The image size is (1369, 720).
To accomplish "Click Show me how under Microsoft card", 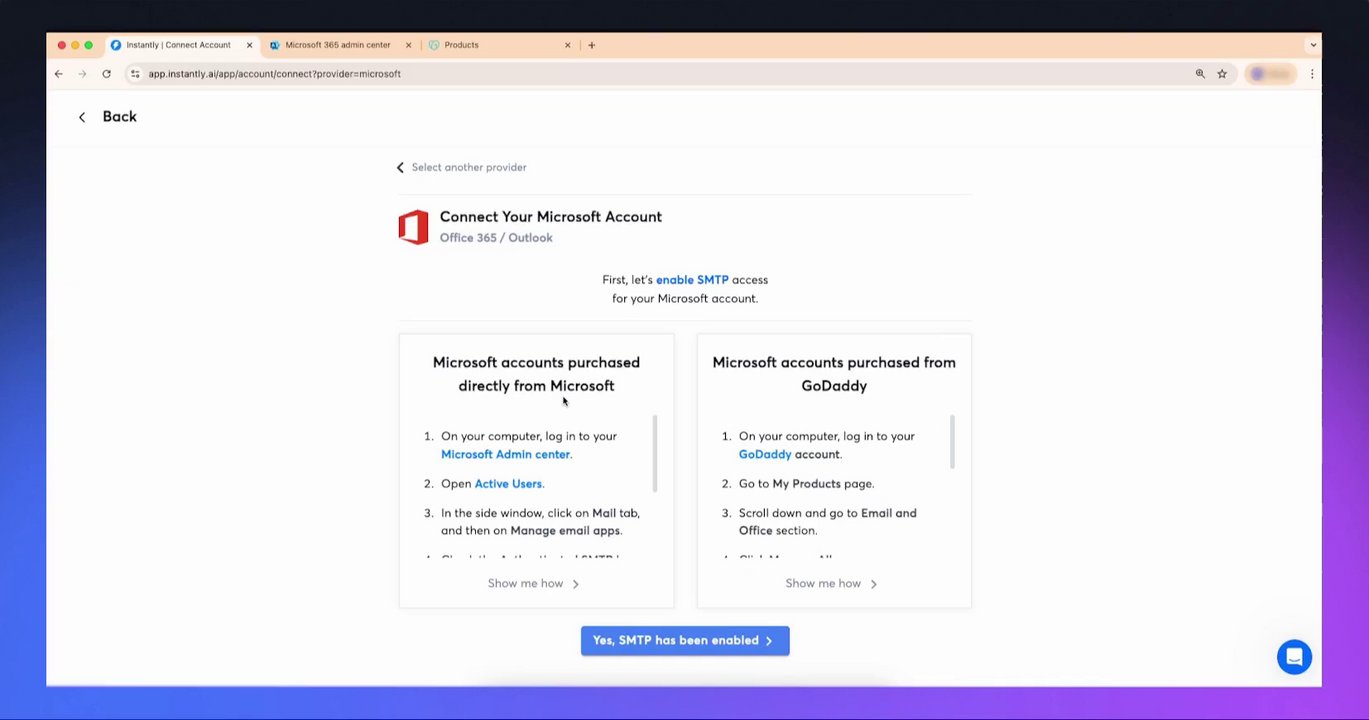I will click(x=533, y=584).
